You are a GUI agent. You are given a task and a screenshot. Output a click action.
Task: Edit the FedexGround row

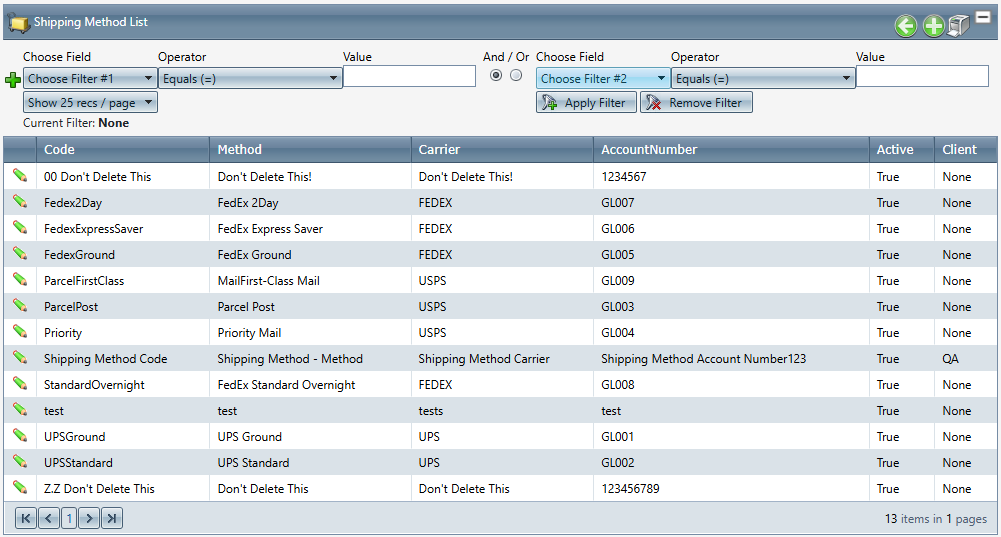point(20,253)
